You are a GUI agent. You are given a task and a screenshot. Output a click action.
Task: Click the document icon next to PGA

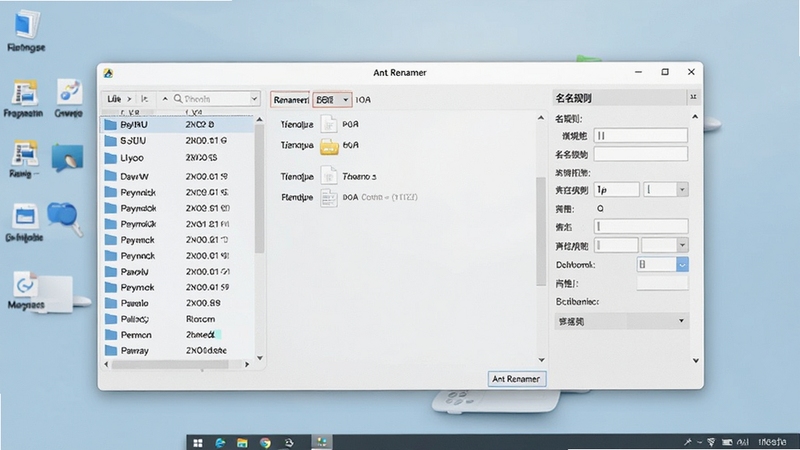pos(329,124)
